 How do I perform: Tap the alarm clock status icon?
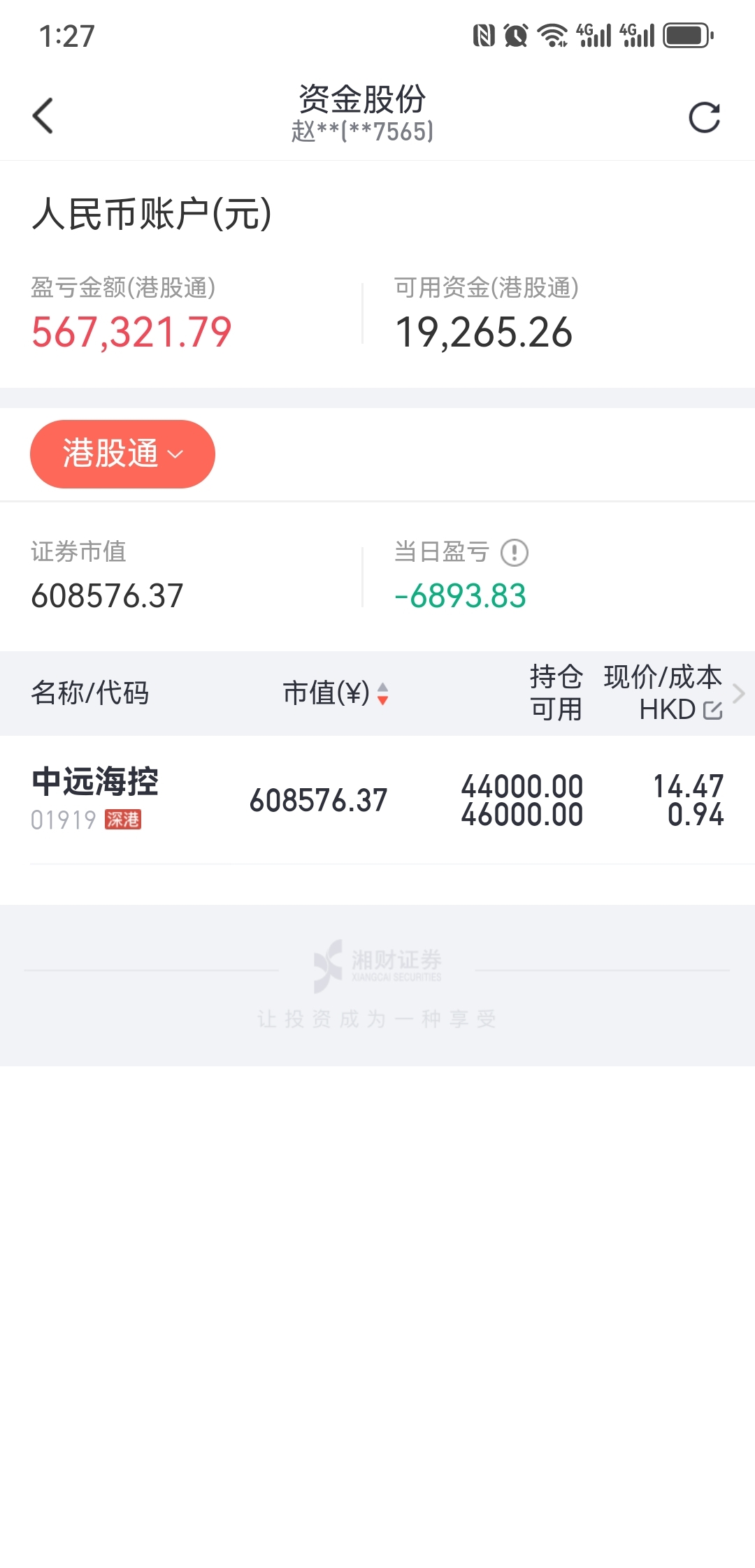516,35
